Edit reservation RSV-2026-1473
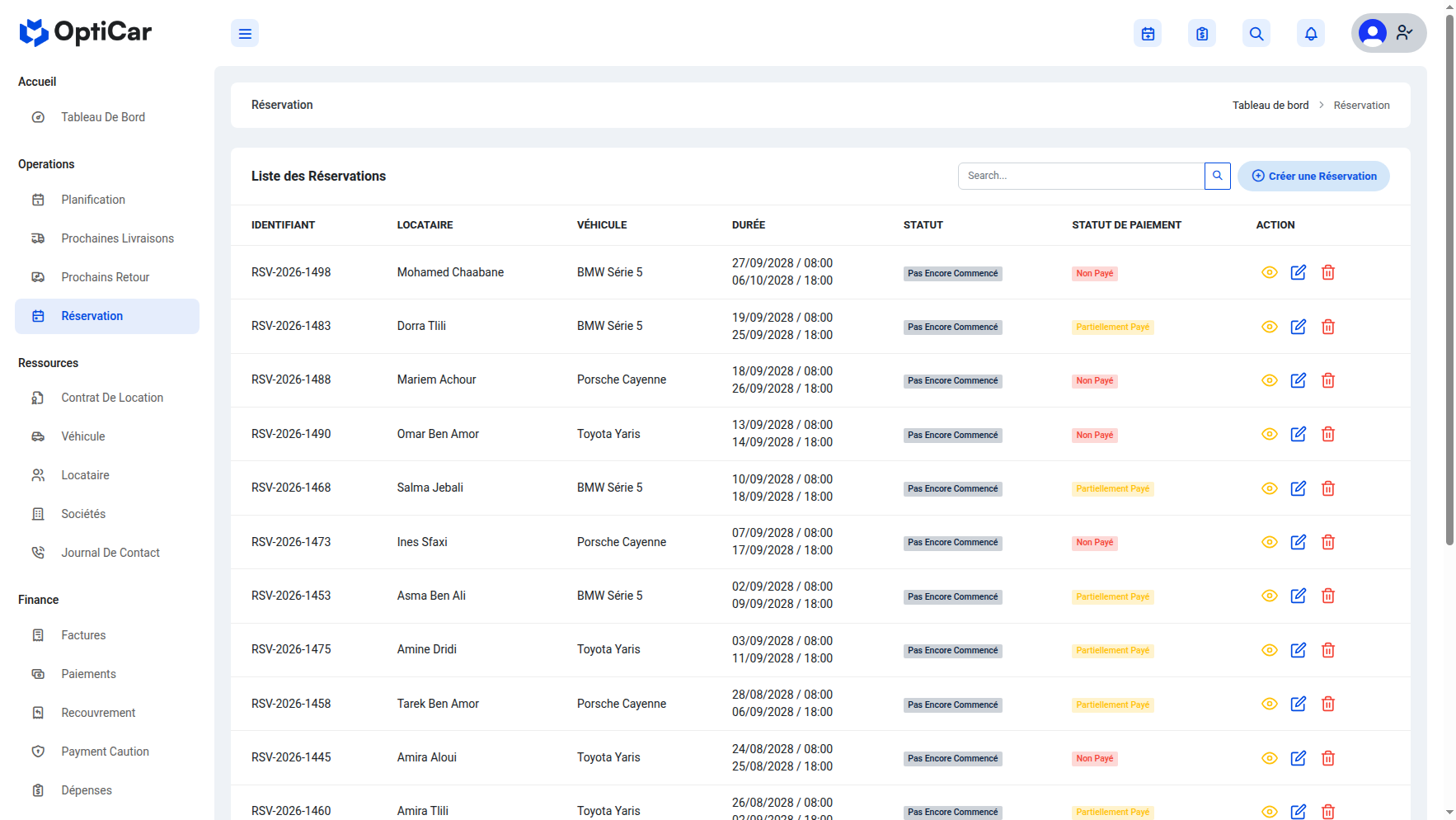The height and width of the screenshot is (820, 1456). point(1299,542)
